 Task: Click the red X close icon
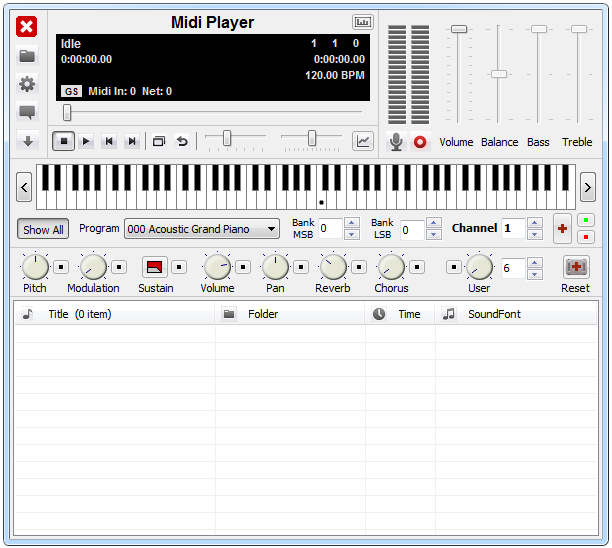click(27, 27)
